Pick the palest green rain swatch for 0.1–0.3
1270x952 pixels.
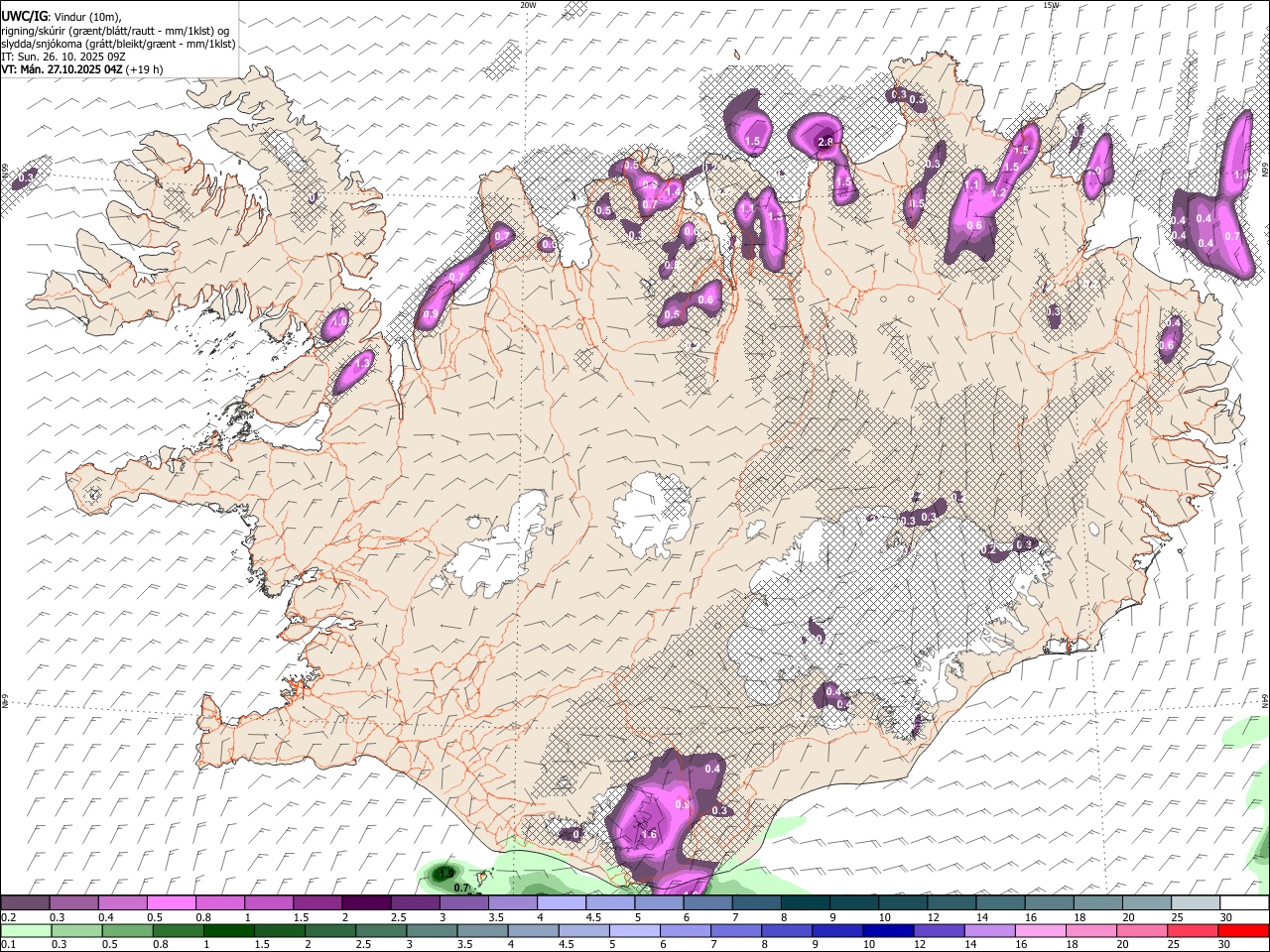click(25, 931)
